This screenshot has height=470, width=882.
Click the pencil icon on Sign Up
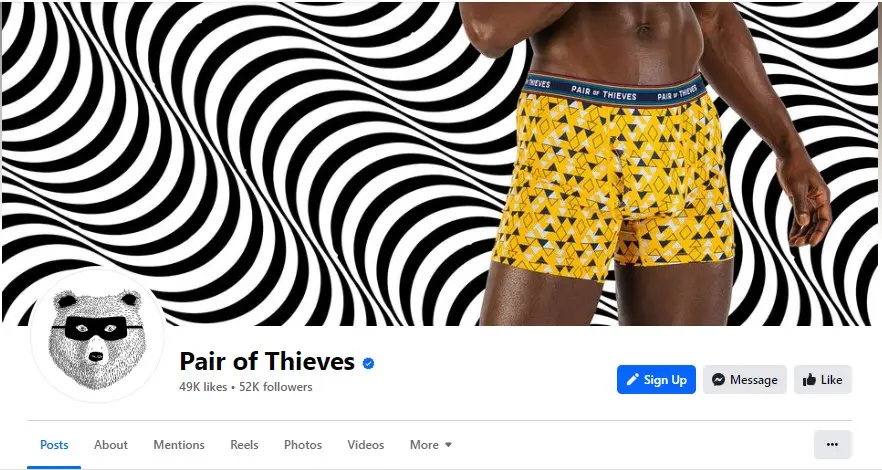(x=632, y=380)
